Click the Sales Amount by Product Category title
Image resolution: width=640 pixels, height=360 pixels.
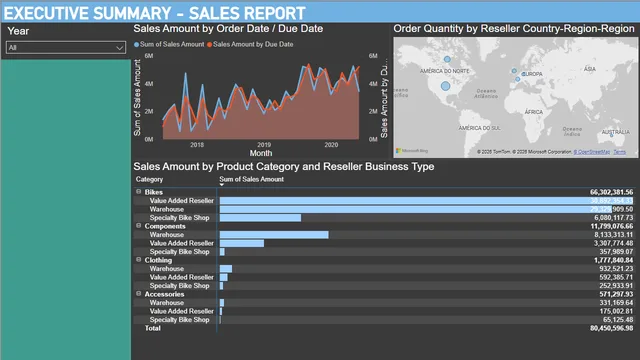tap(284, 167)
